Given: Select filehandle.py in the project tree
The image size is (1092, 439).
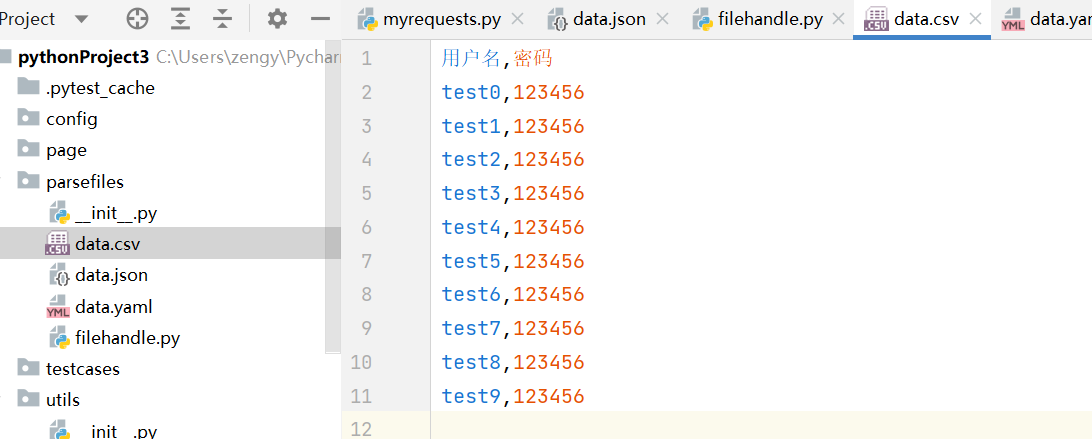Looking at the screenshot, I should tap(127, 338).
